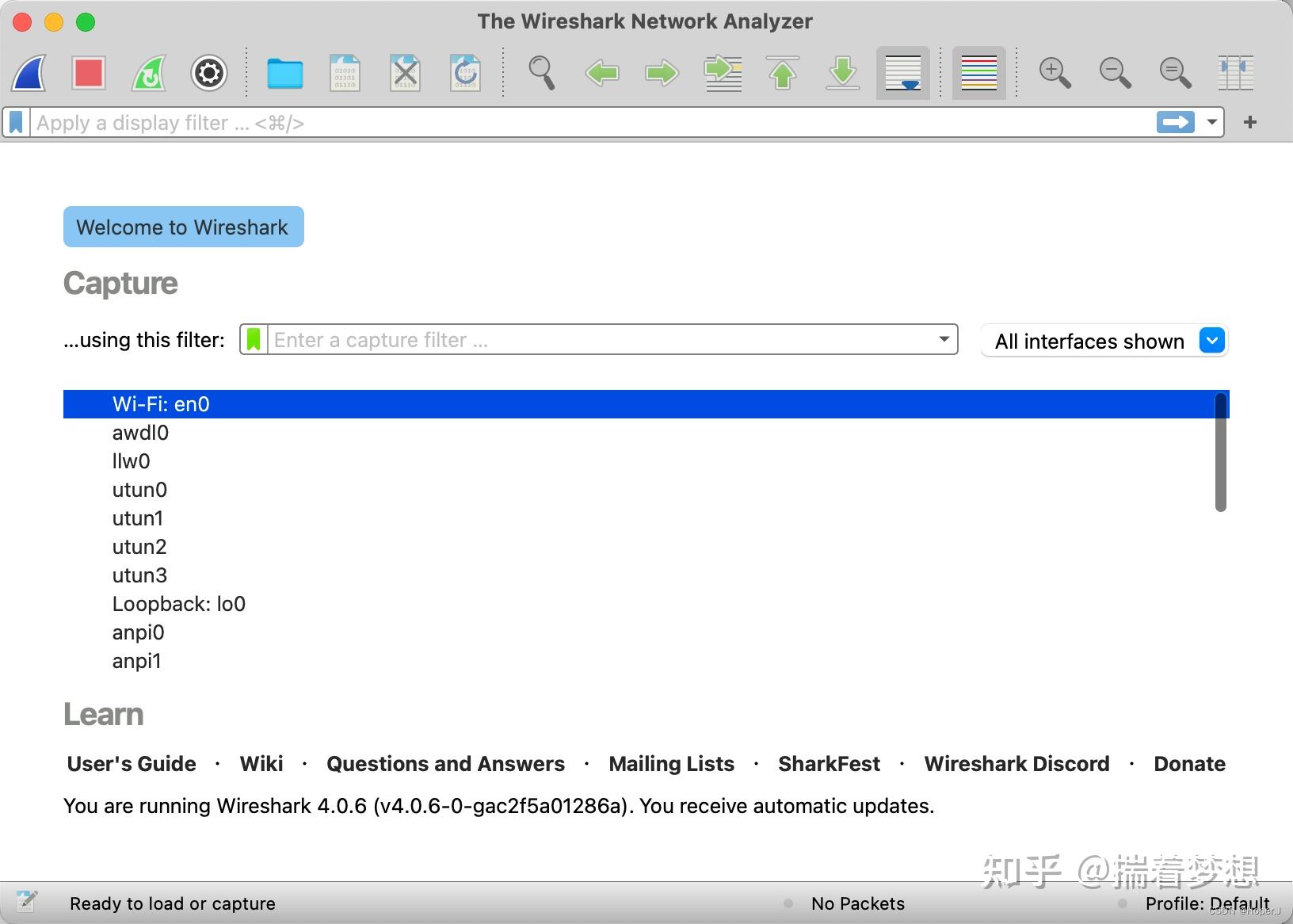
Task: Toggle the display filter bookmark
Action: [x=15, y=122]
